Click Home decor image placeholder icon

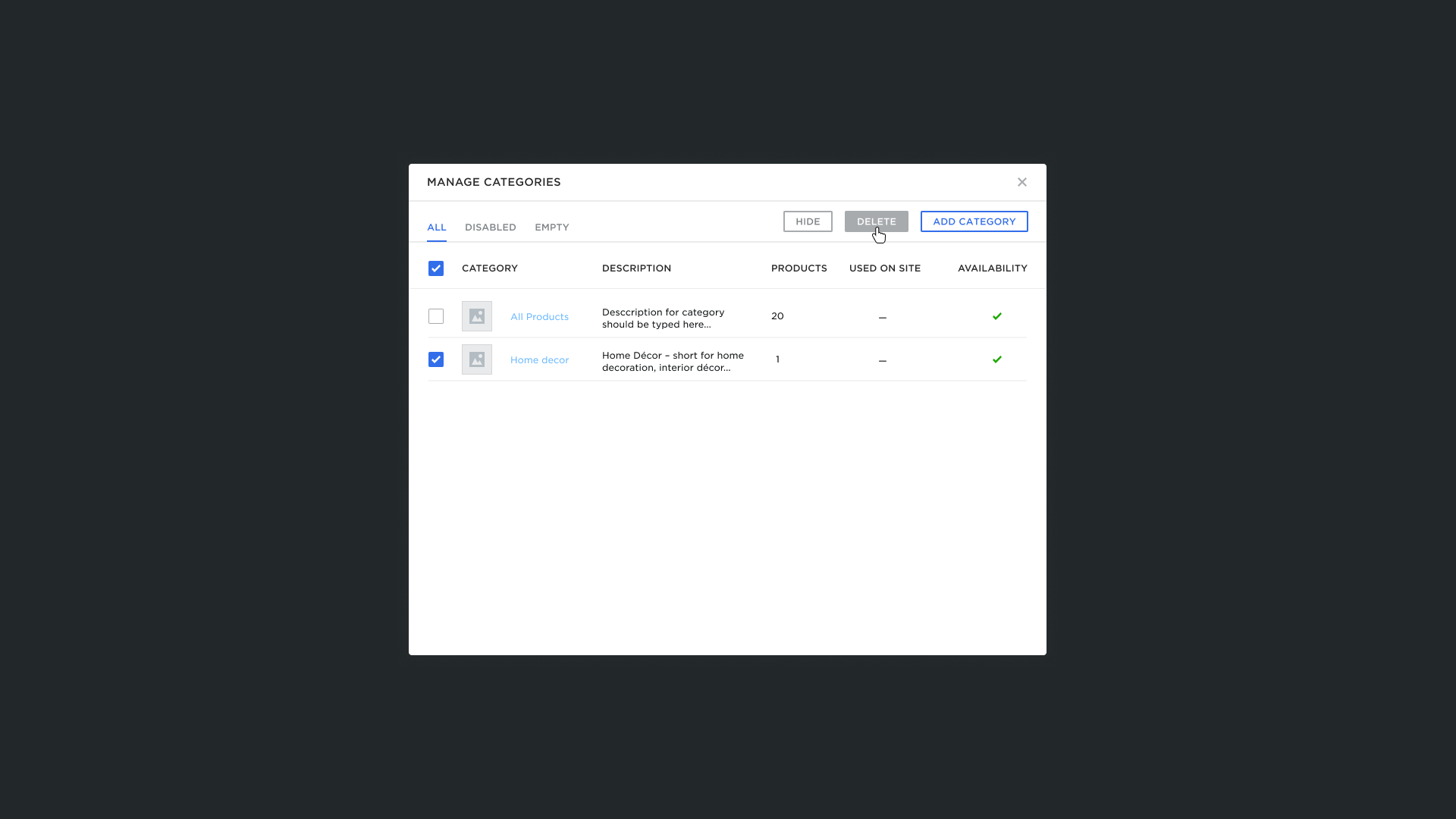pyautogui.click(x=476, y=359)
